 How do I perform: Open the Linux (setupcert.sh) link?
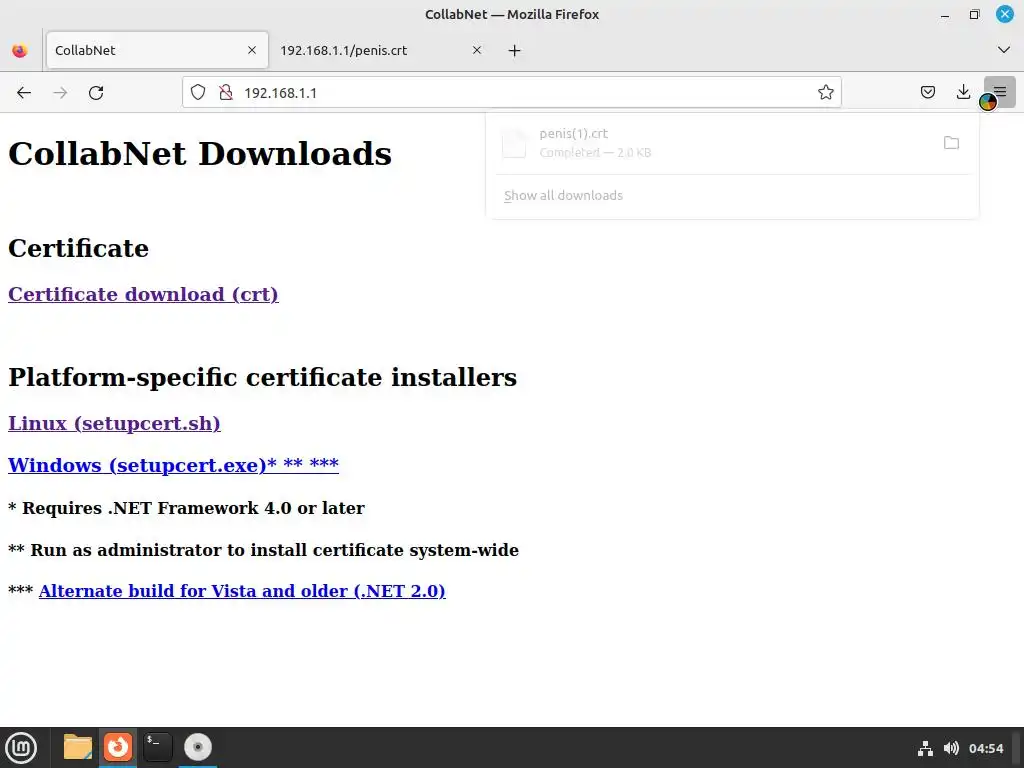[114, 423]
